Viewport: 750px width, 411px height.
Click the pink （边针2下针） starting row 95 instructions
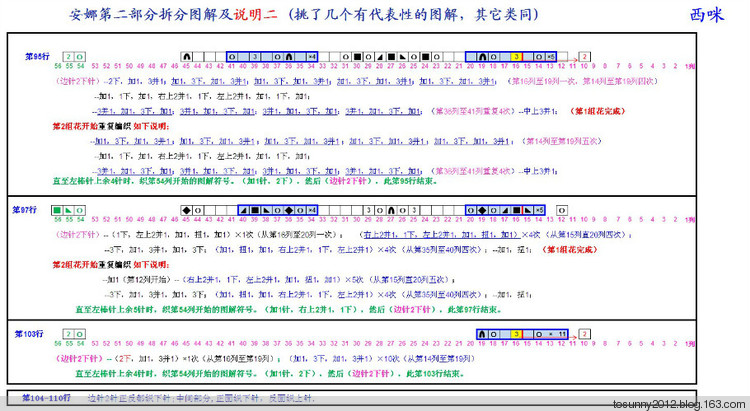[77, 81]
